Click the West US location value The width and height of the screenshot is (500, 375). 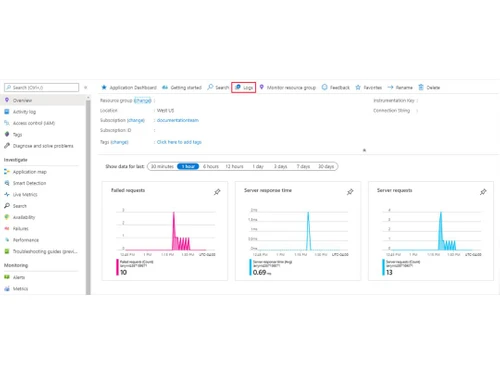(165, 110)
